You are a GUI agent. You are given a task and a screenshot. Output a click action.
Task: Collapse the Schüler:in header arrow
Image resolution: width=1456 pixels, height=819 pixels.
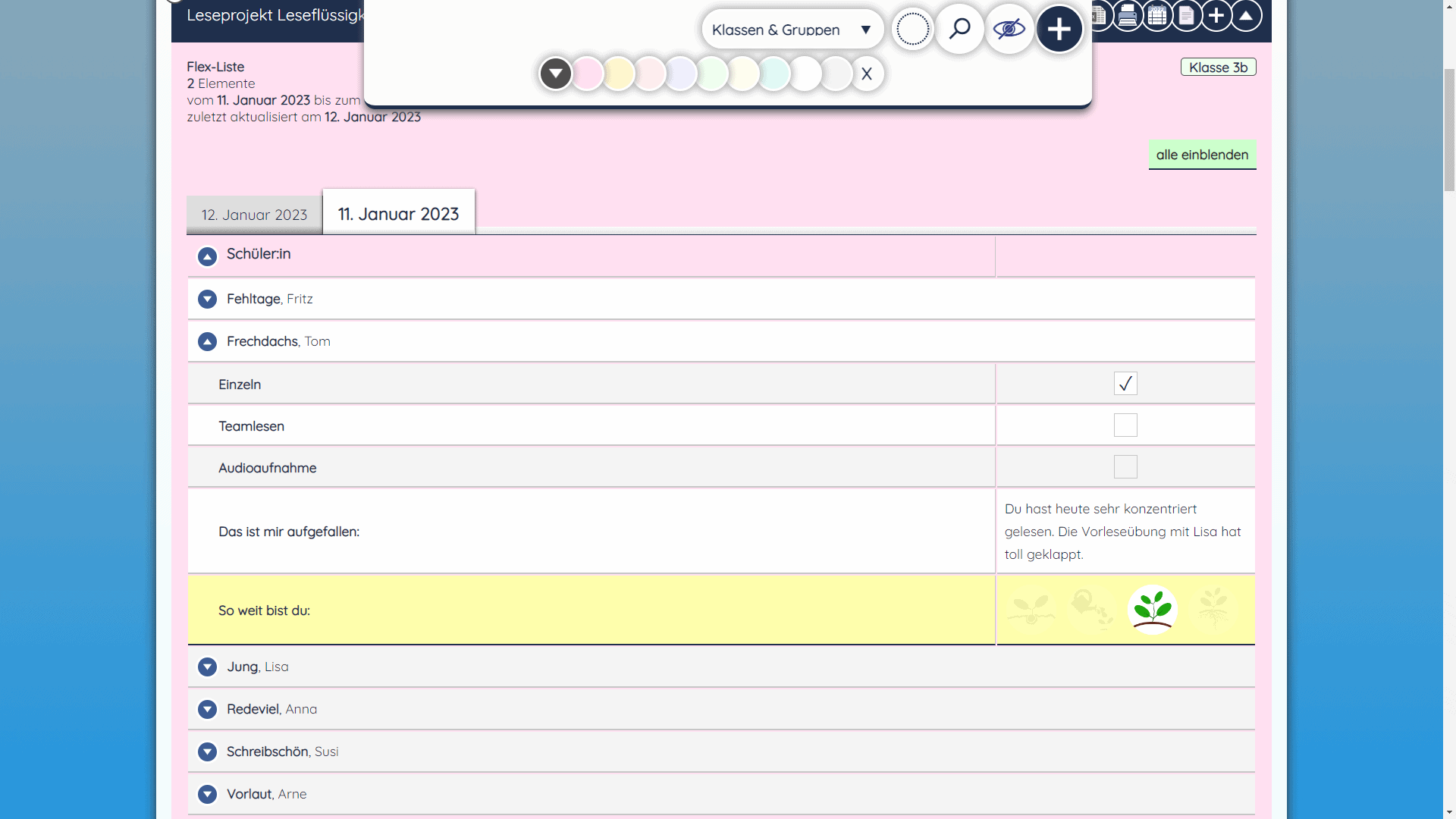coord(207,257)
